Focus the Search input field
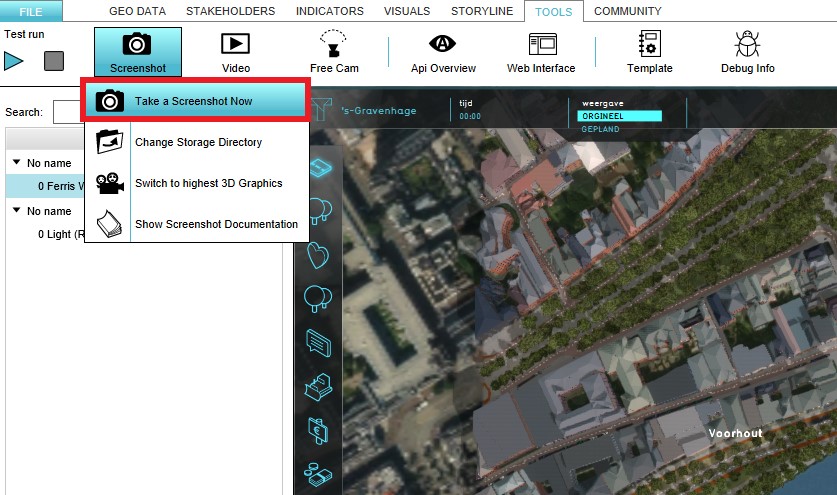837x495 pixels. point(68,112)
